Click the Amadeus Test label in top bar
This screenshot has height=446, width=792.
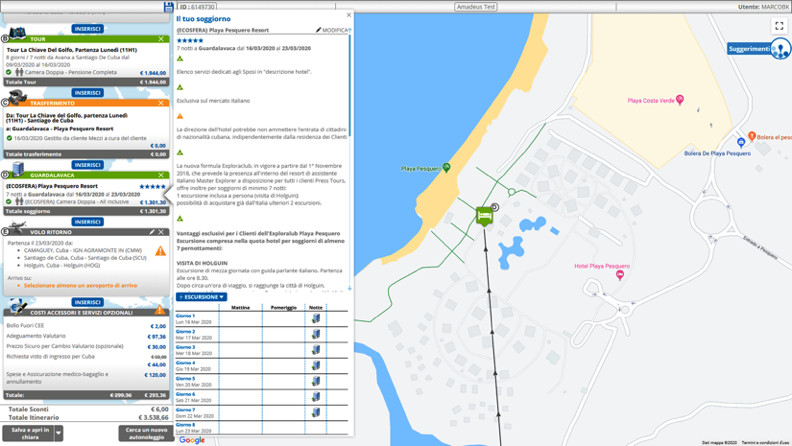pos(476,7)
